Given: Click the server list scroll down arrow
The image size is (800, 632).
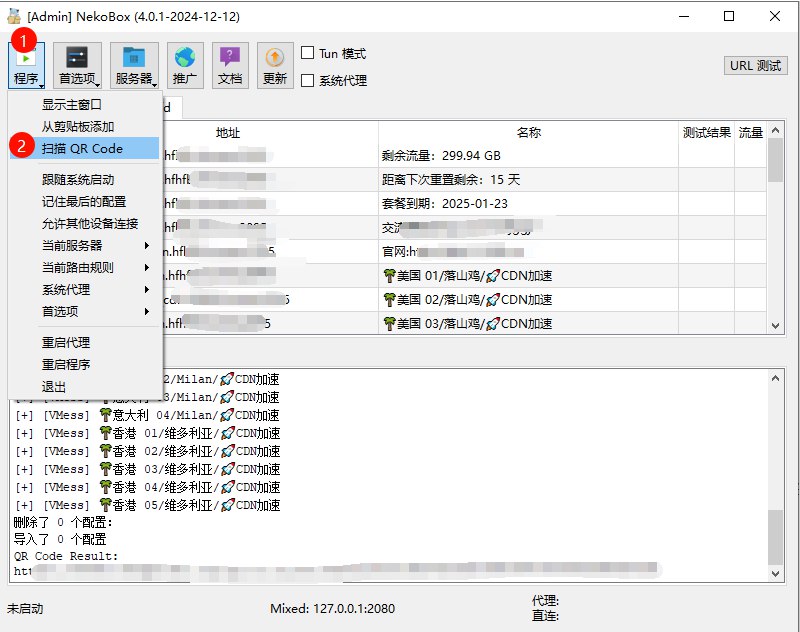Looking at the screenshot, I should click(776, 325).
